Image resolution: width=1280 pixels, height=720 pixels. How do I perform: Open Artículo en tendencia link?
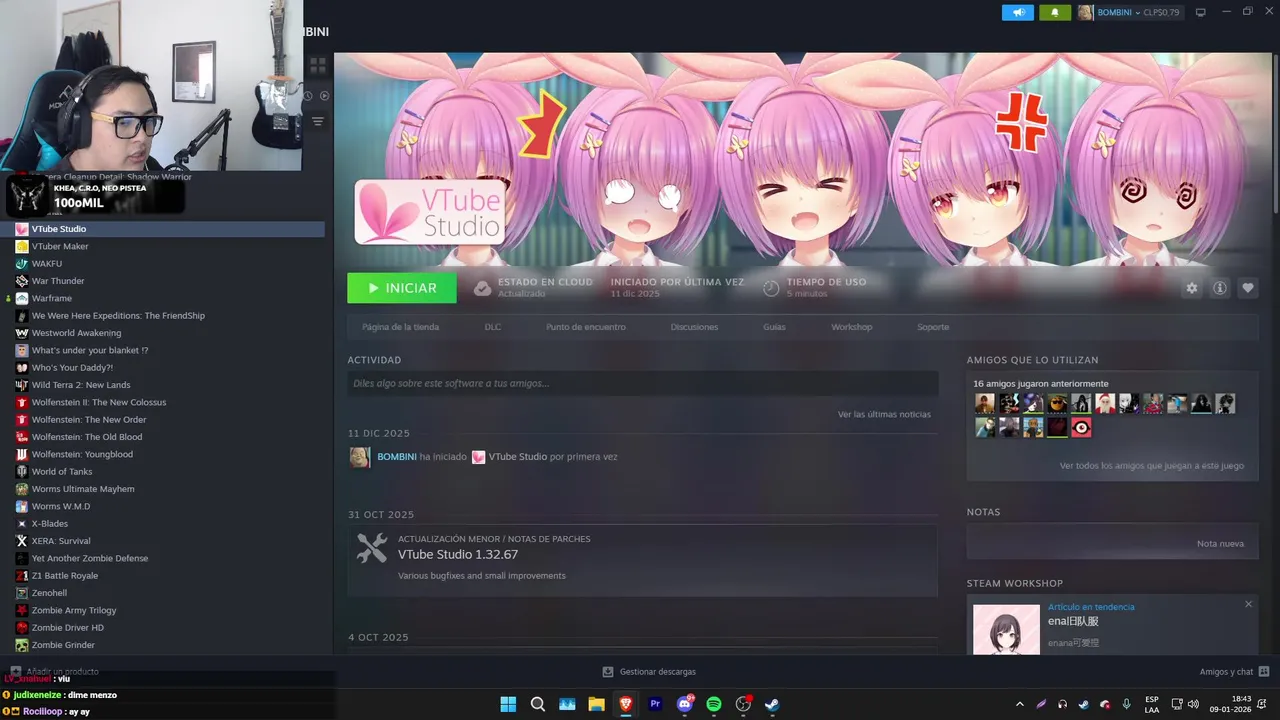click(x=1091, y=607)
